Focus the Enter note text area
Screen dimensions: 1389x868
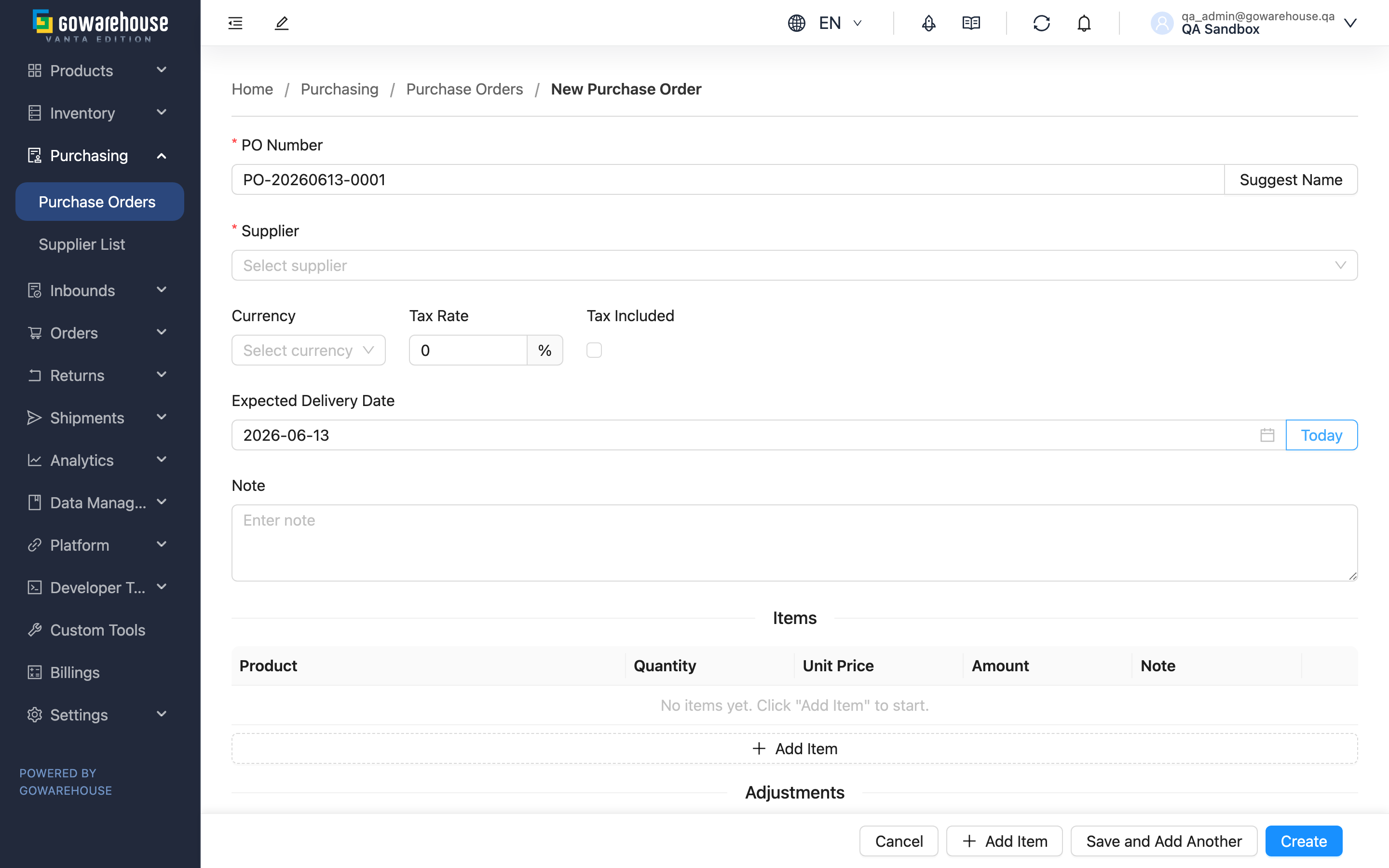[x=794, y=543]
